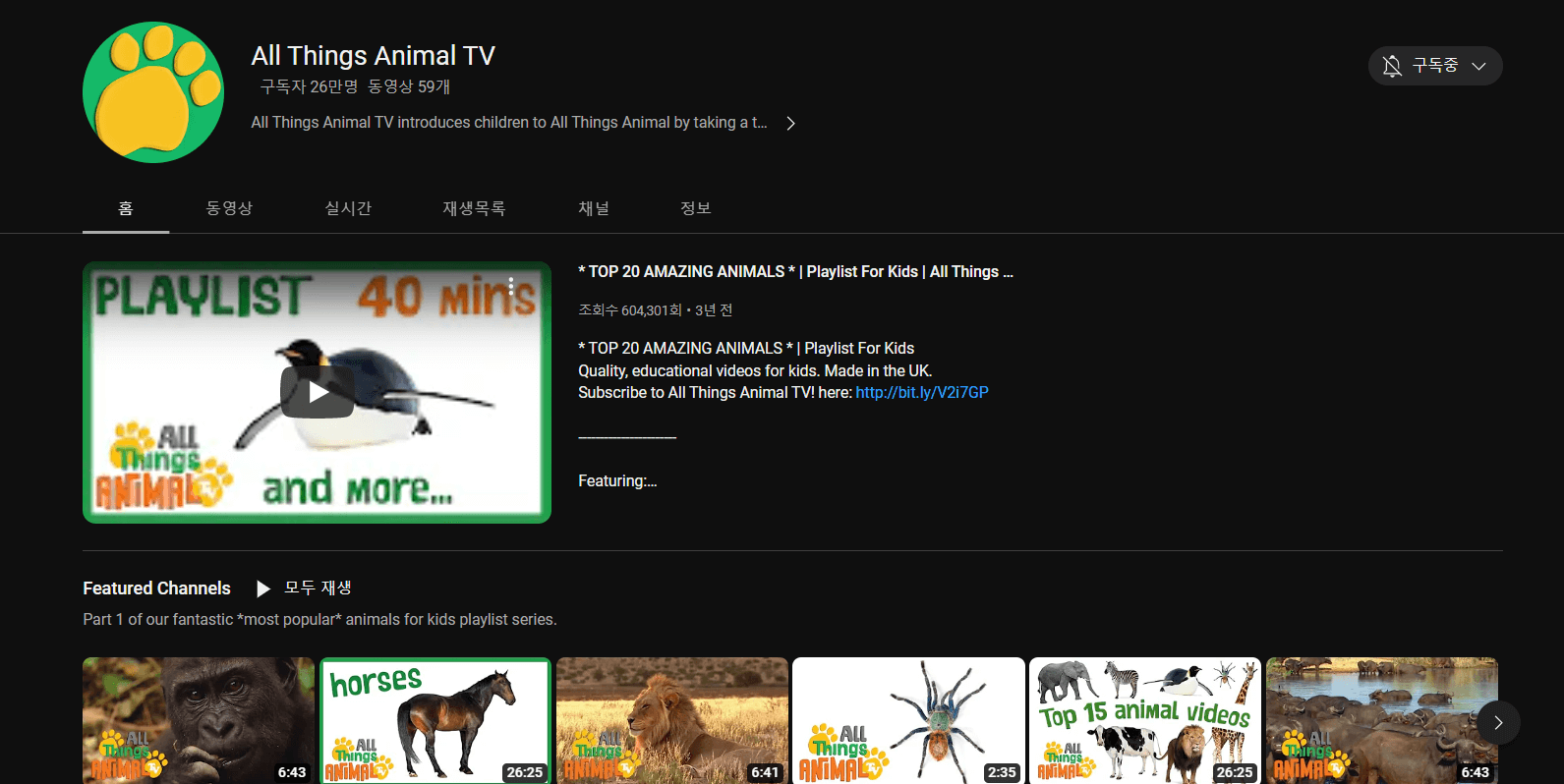The image size is (1564, 784).
Task: Open the gorilla video thumbnail
Action: click(199, 720)
